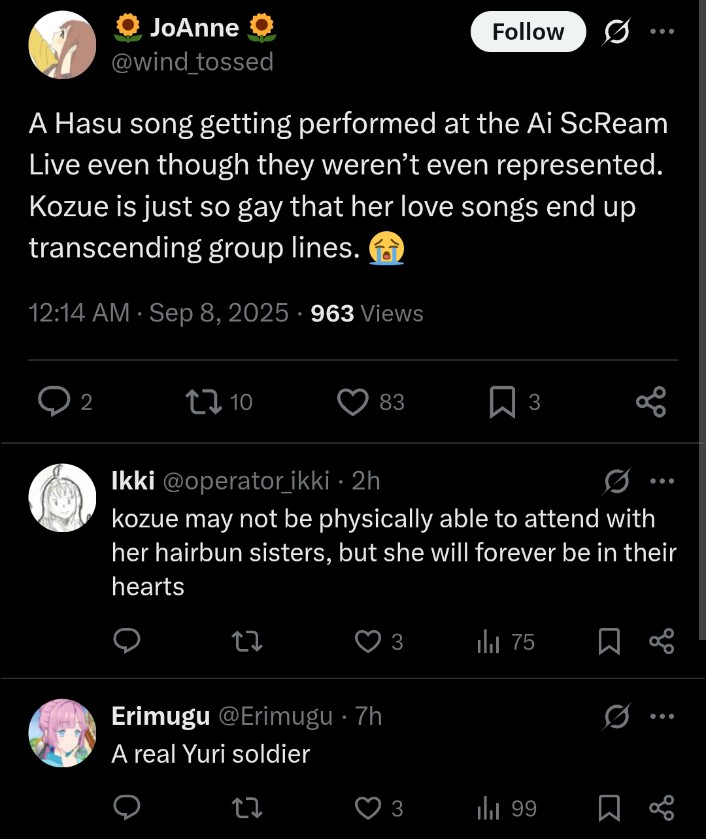706x839 pixels.
Task: Open the Grok icon beside Follow
Action: click(x=616, y=32)
